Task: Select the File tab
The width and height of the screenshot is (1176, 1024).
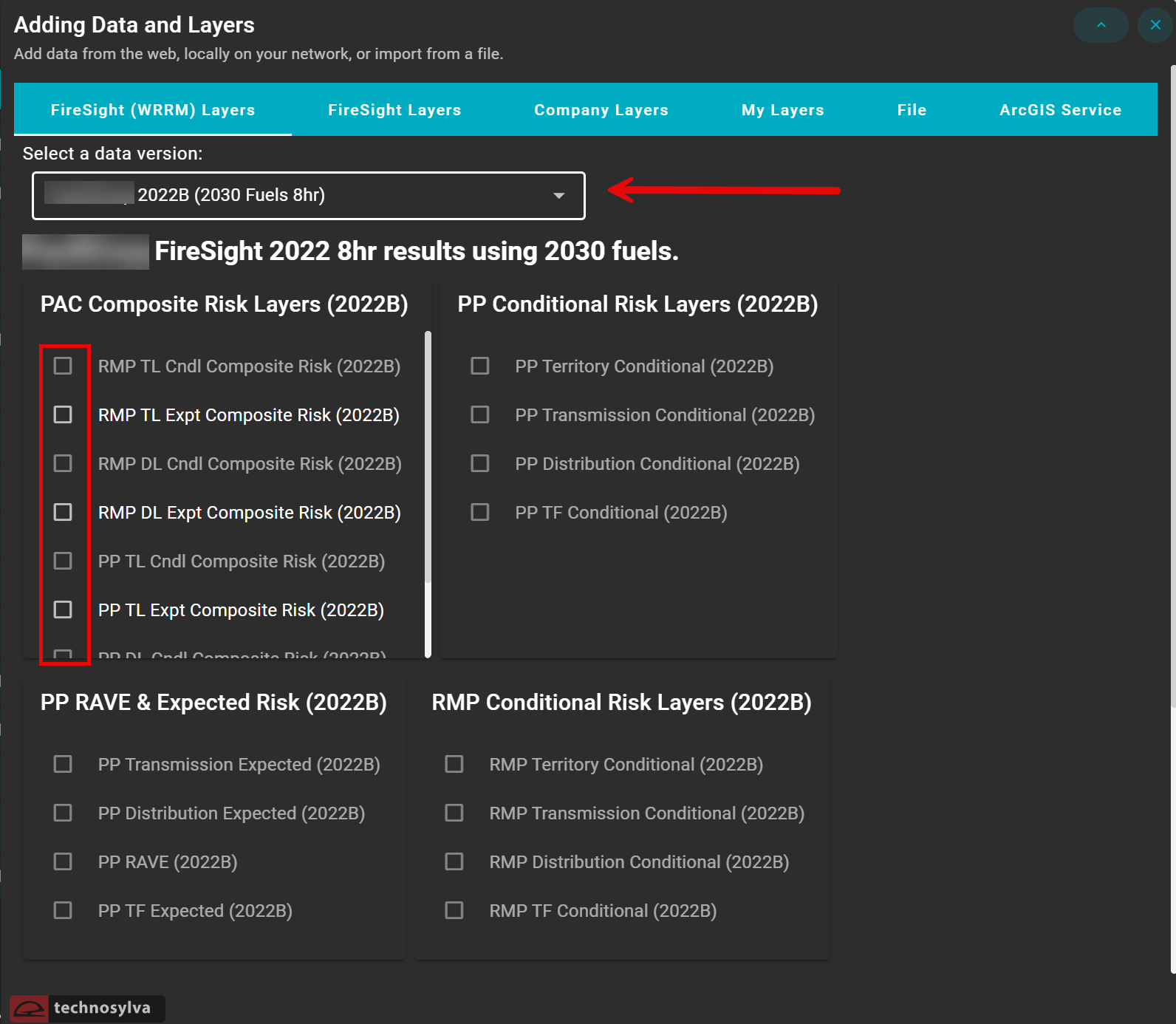Action: pos(912,110)
